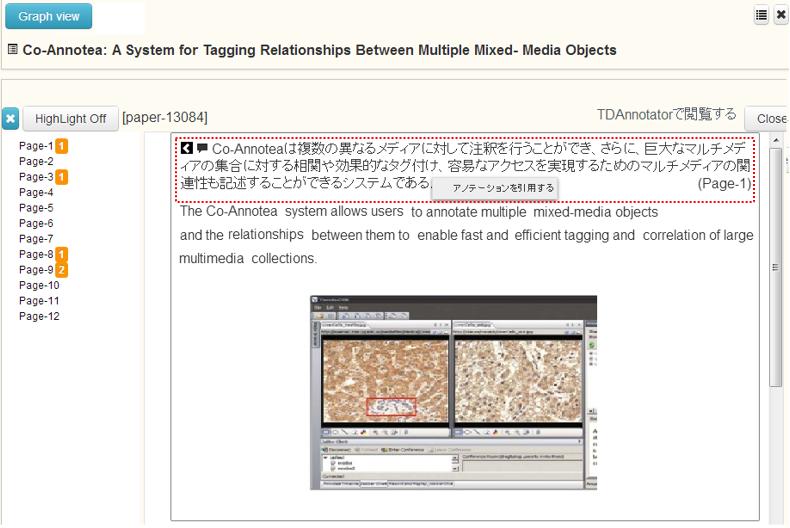
Task: Click the blue X icon beside HighLight Off
Action: 11,119
